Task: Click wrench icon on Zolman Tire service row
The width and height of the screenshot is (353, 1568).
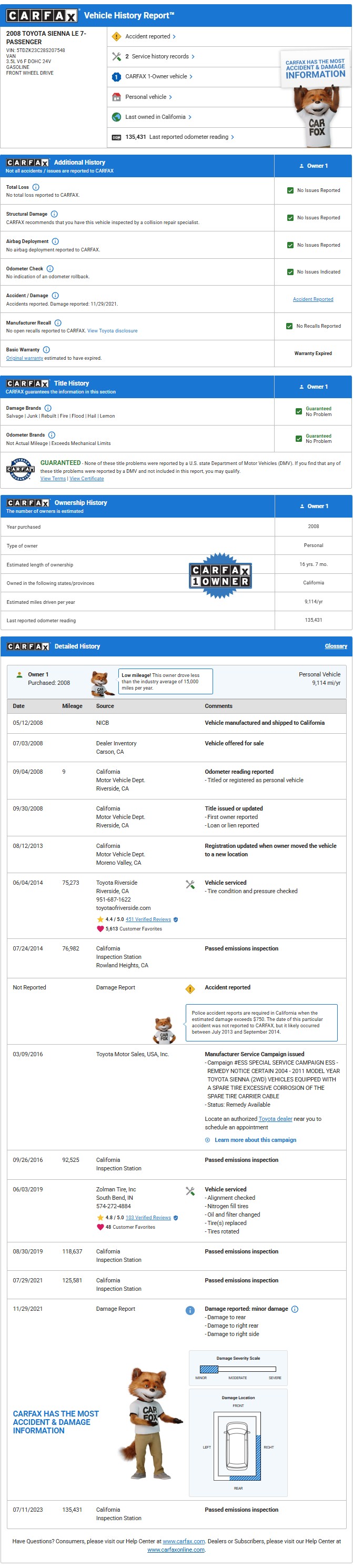Action: pyautogui.click(x=190, y=1191)
